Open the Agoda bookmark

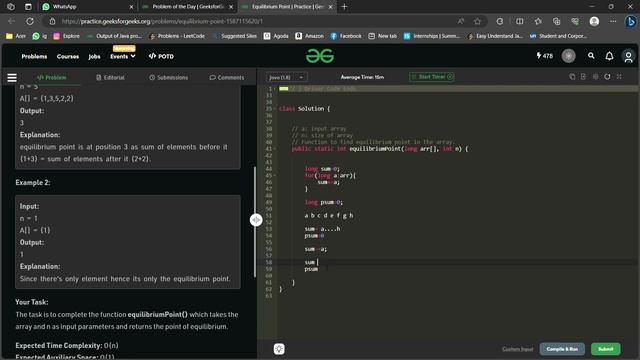coord(276,36)
